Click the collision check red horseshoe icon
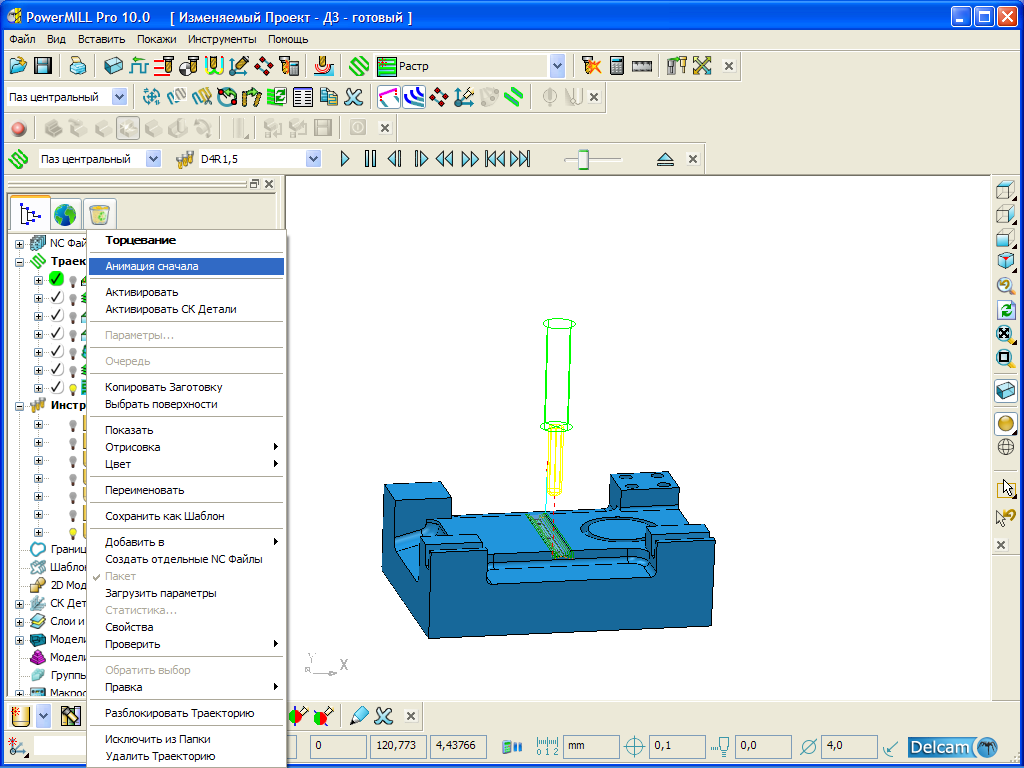1024x768 pixels. pyautogui.click(x=324, y=65)
